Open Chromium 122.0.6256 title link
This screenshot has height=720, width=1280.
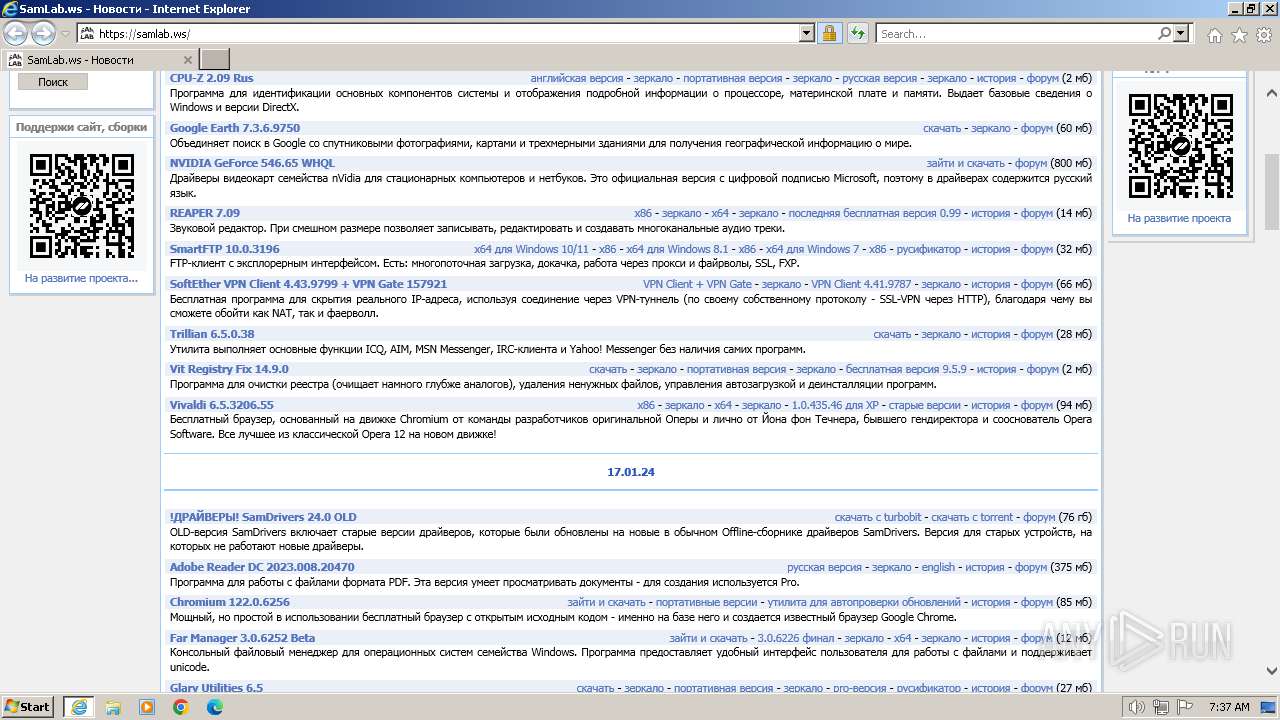click(x=230, y=602)
